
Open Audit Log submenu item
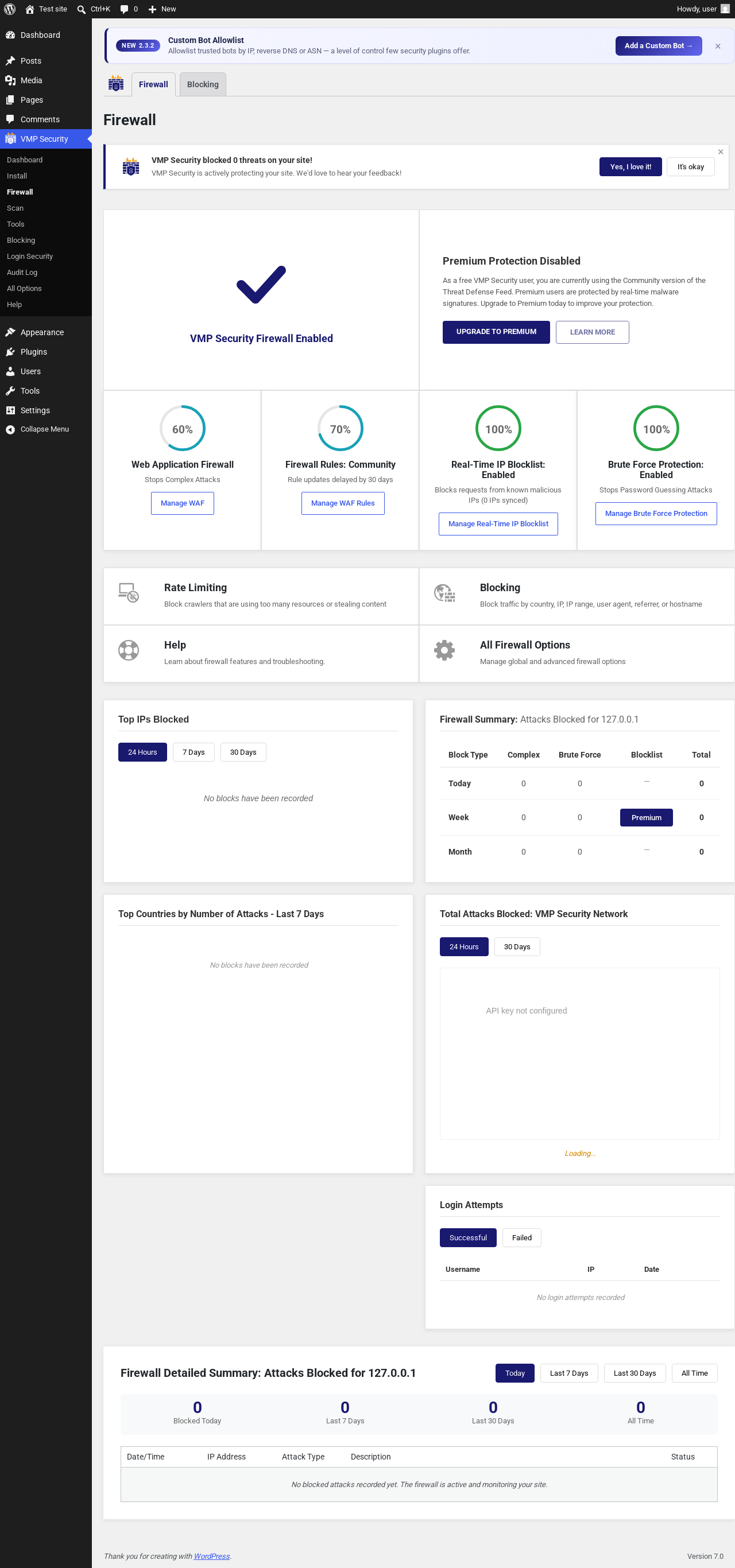coord(22,273)
